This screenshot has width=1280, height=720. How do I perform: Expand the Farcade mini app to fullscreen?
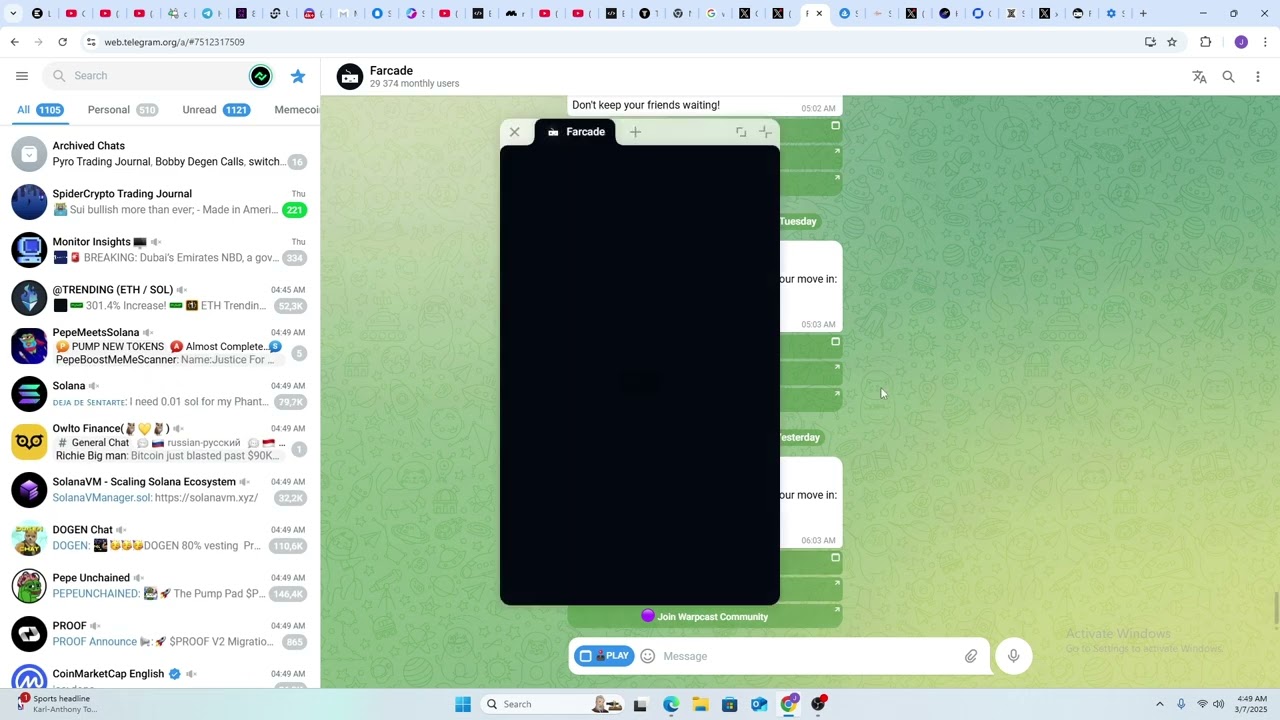(x=741, y=132)
